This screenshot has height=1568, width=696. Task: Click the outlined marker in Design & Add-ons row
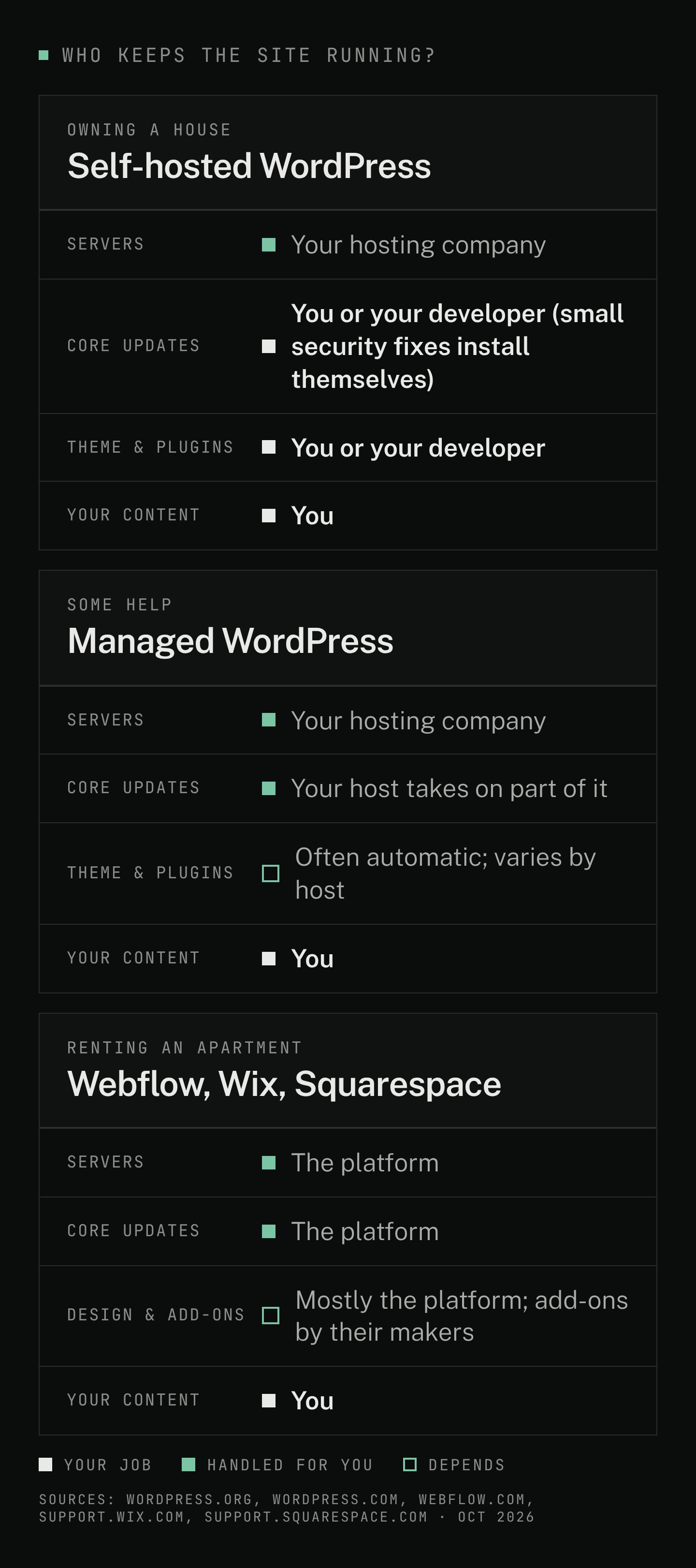pyautogui.click(x=271, y=1316)
